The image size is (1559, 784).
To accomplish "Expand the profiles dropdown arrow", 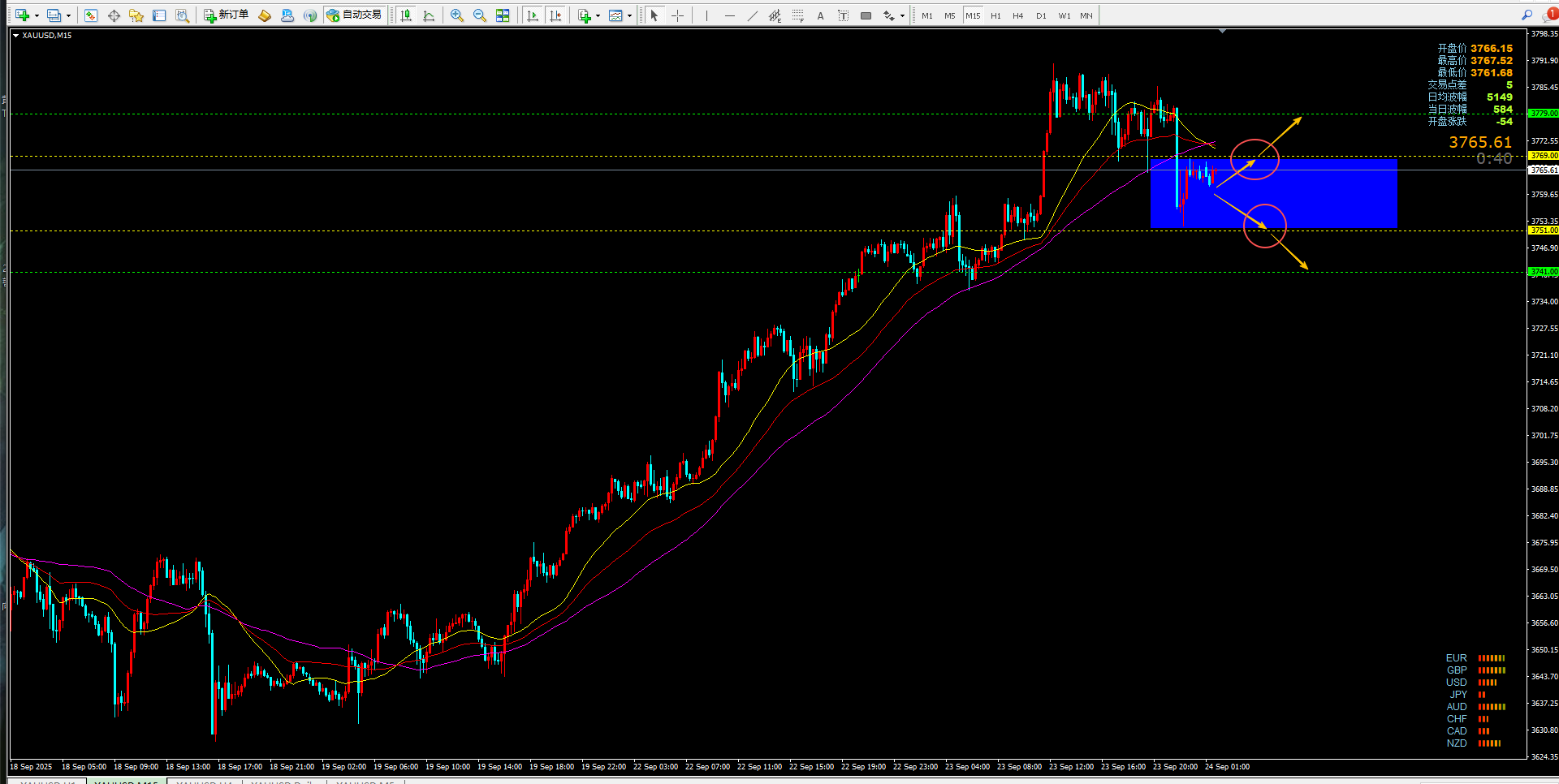I will (68, 15).
